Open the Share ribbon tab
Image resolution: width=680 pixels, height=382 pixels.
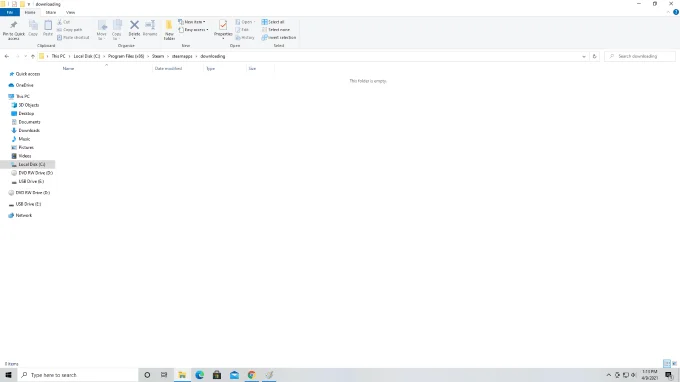(51, 13)
